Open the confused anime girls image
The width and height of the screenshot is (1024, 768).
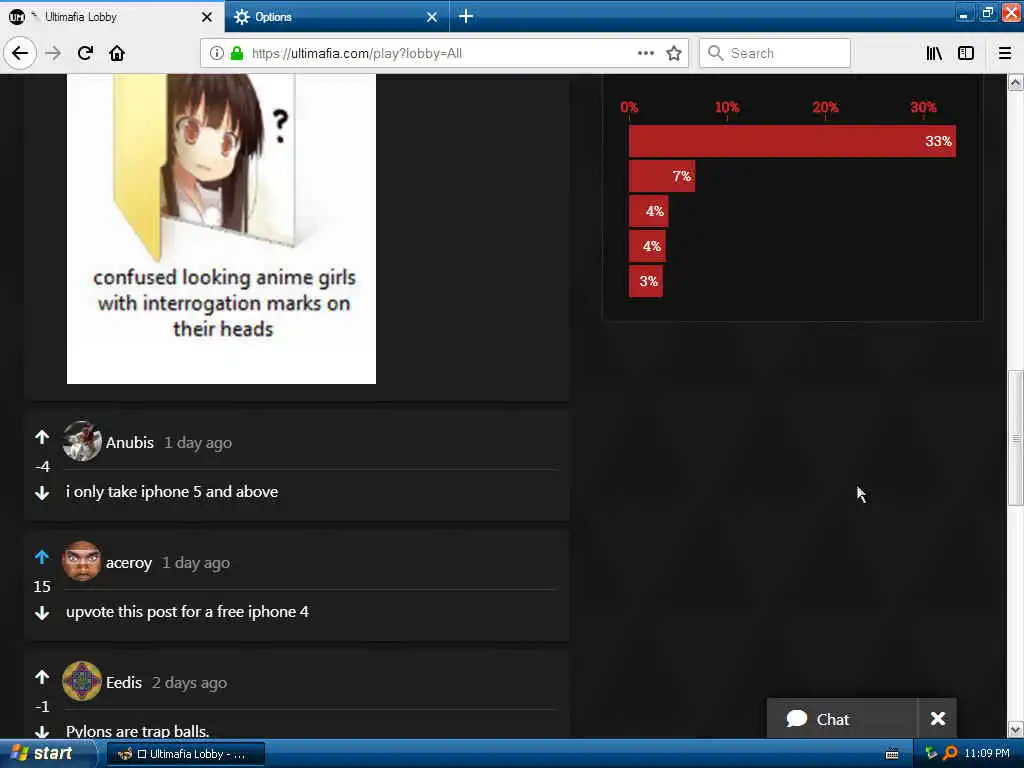[x=221, y=229]
